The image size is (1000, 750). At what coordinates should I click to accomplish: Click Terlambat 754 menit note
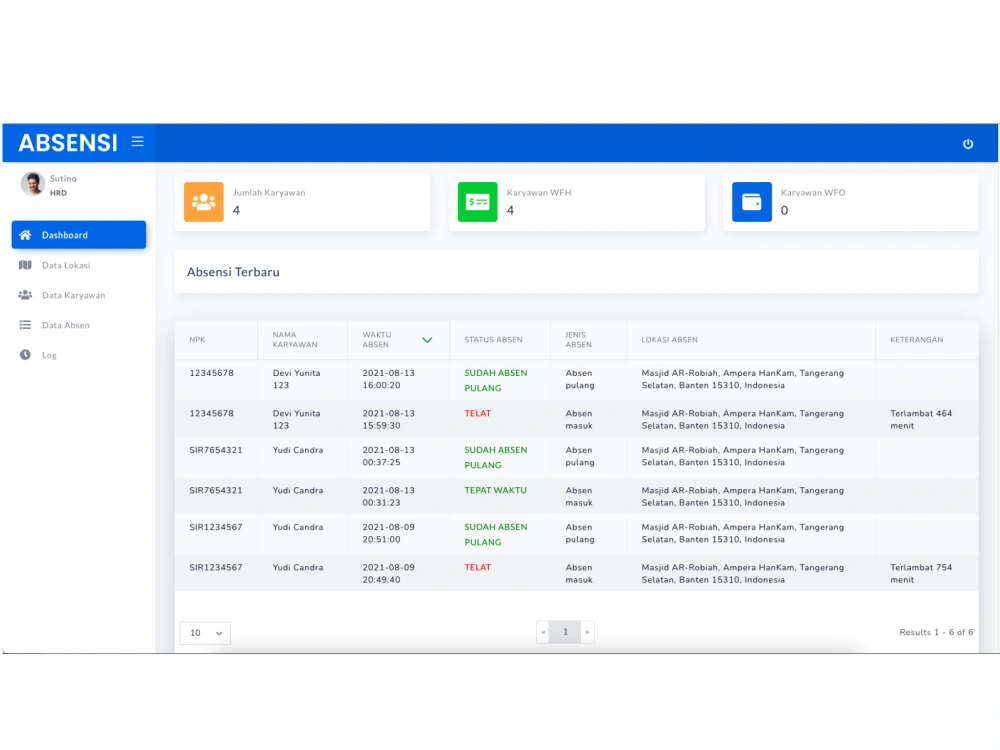(x=921, y=573)
